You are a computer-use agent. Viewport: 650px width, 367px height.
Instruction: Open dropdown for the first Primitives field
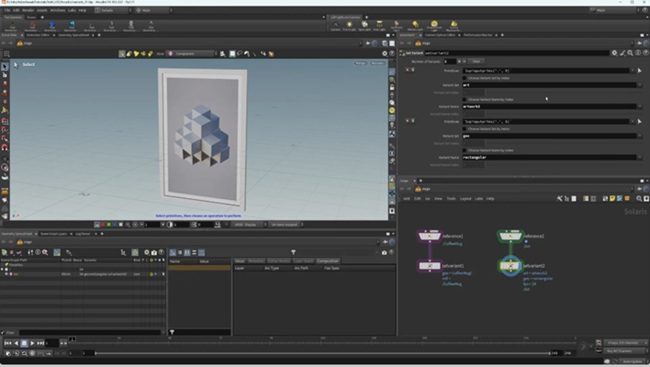point(632,70)
